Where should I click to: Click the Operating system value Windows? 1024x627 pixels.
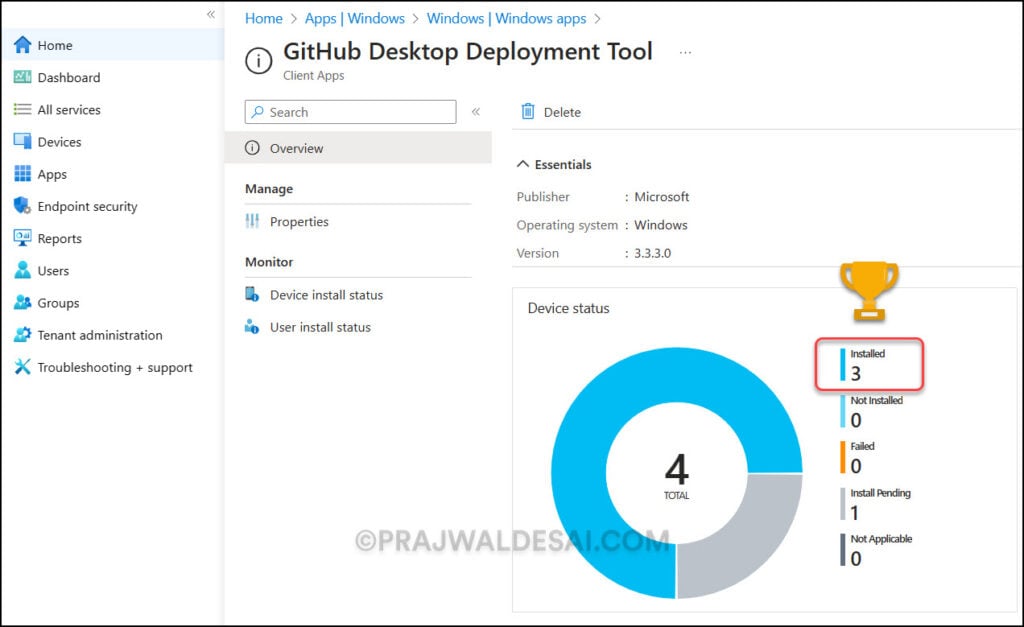(x=661, y=225)
